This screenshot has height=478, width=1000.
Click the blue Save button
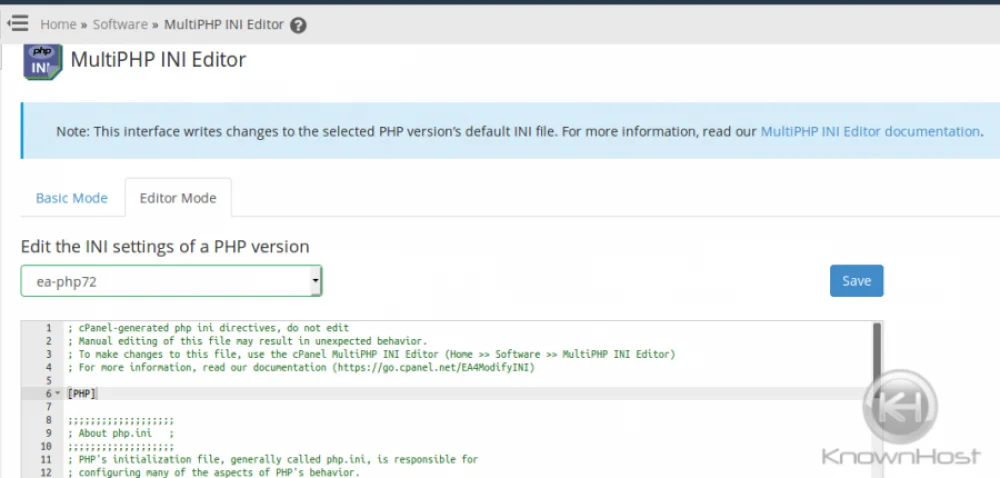click(857, 281)
